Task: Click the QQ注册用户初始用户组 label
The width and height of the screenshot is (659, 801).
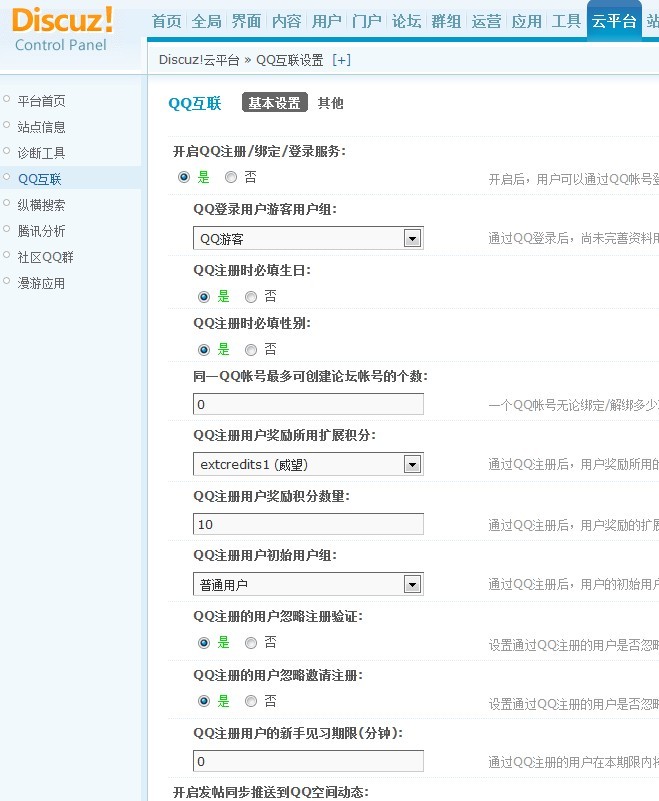Action: pyautogui.click(x=265, y=555)
